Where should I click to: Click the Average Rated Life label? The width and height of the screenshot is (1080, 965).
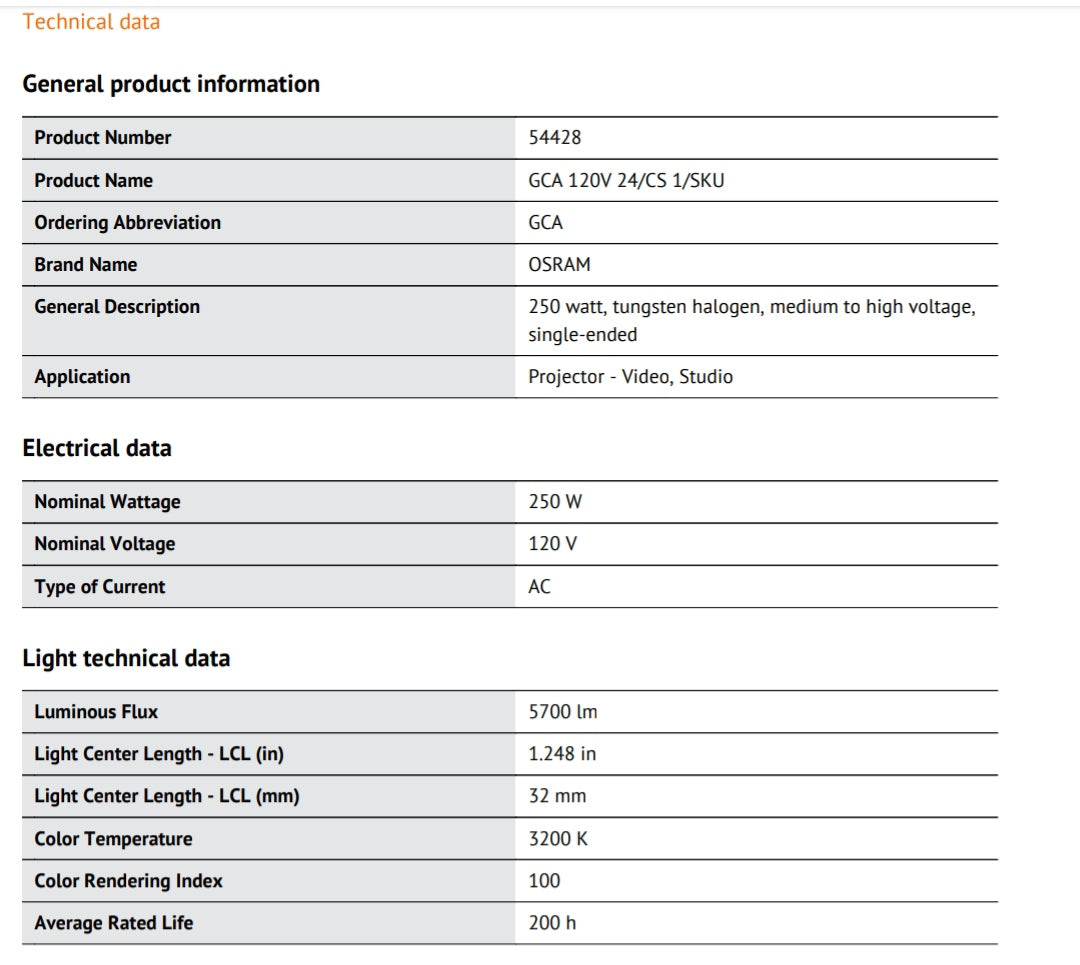tap(113, 923)
